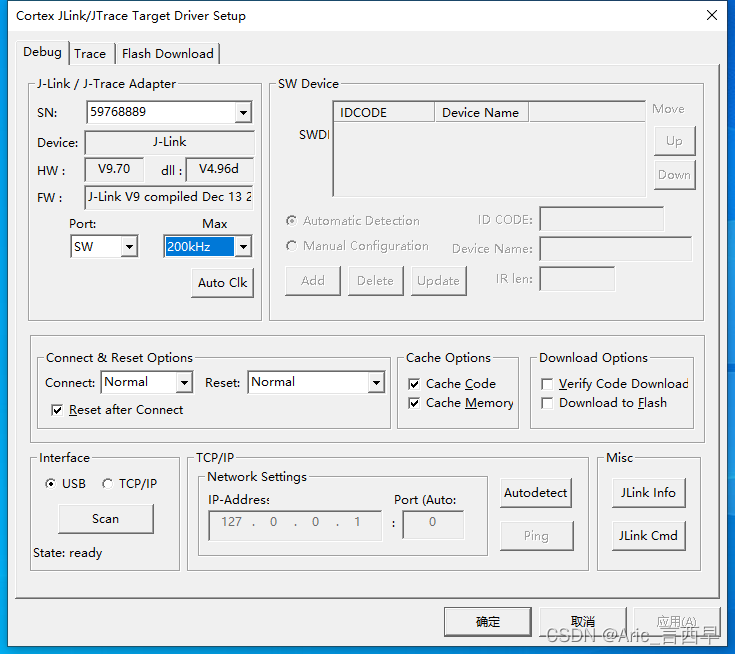Click the IDCODE column header

[x=384, y=113]
